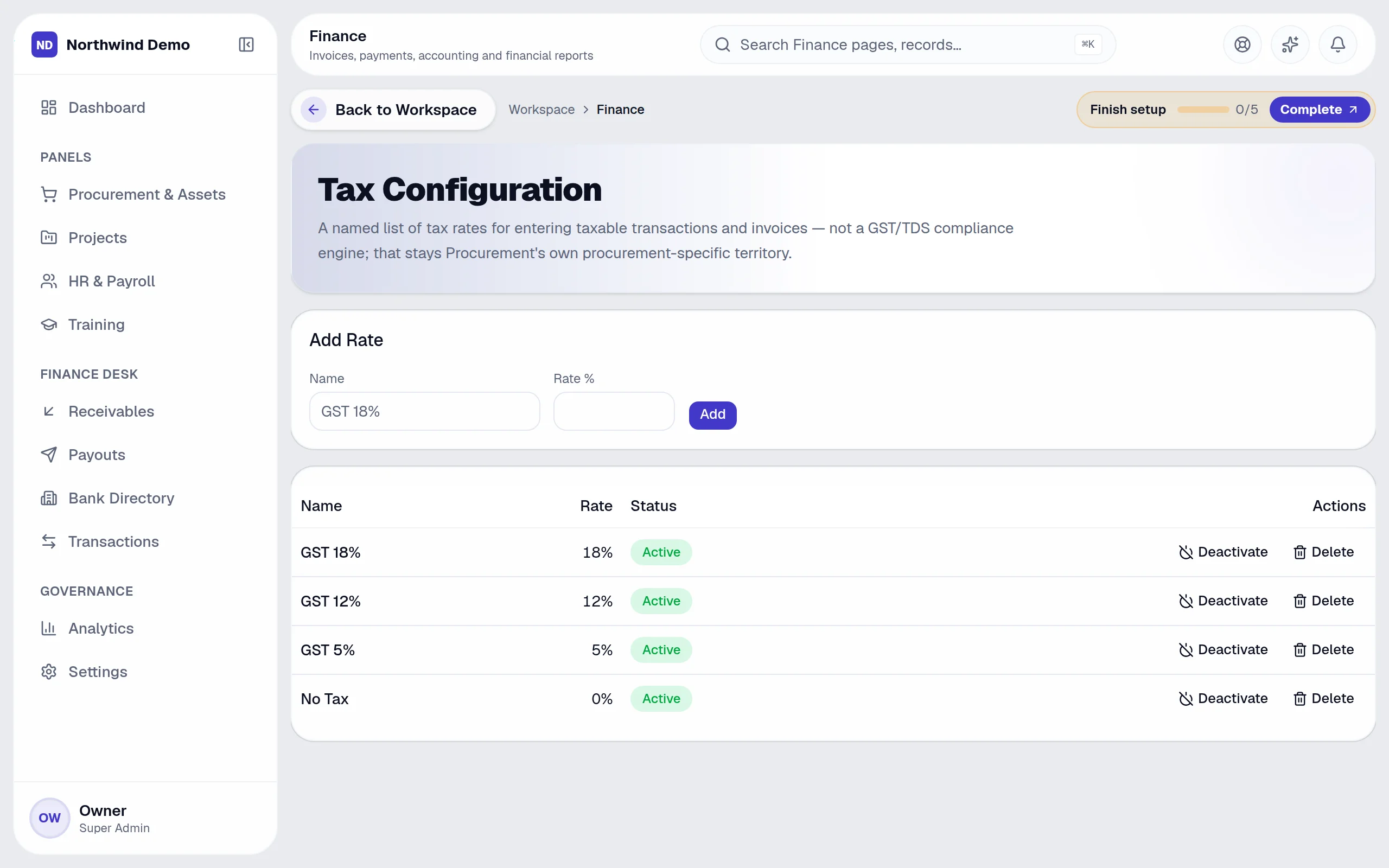
Task: Click the Finance breadcrumb item
Action: [x=621, y=110]
